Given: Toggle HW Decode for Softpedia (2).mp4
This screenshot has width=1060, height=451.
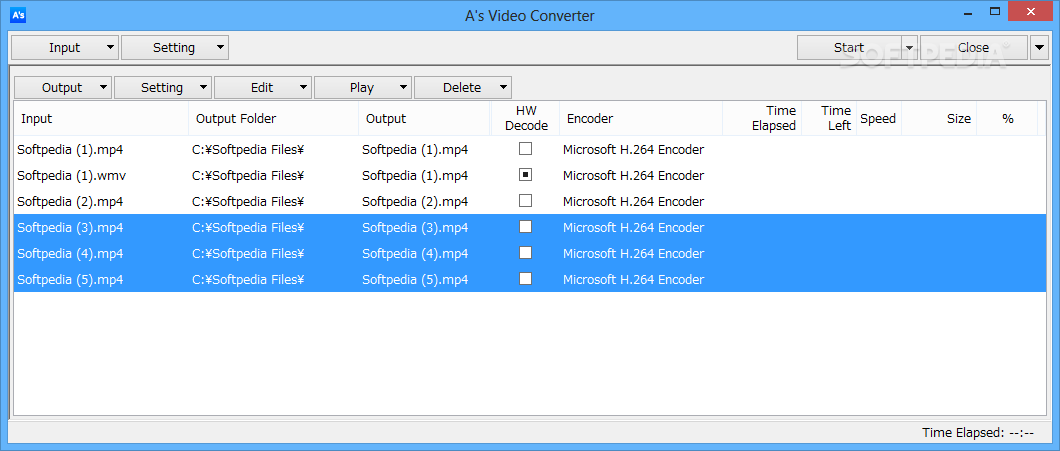Looking at the screenshot, I should click(525, 201).
